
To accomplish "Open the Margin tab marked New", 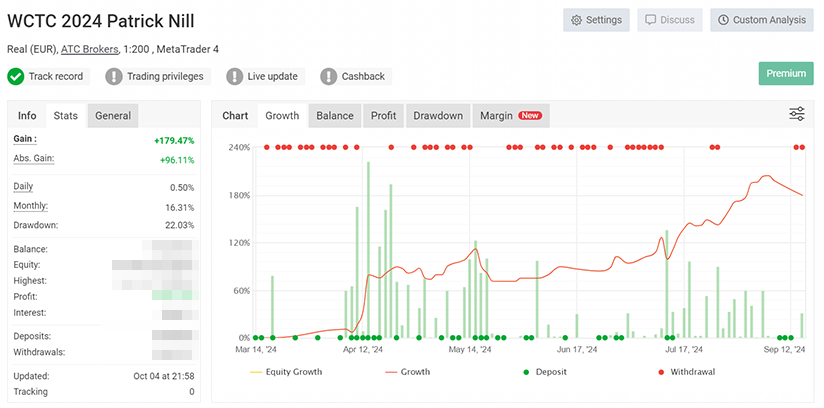I will coord(510,116).
